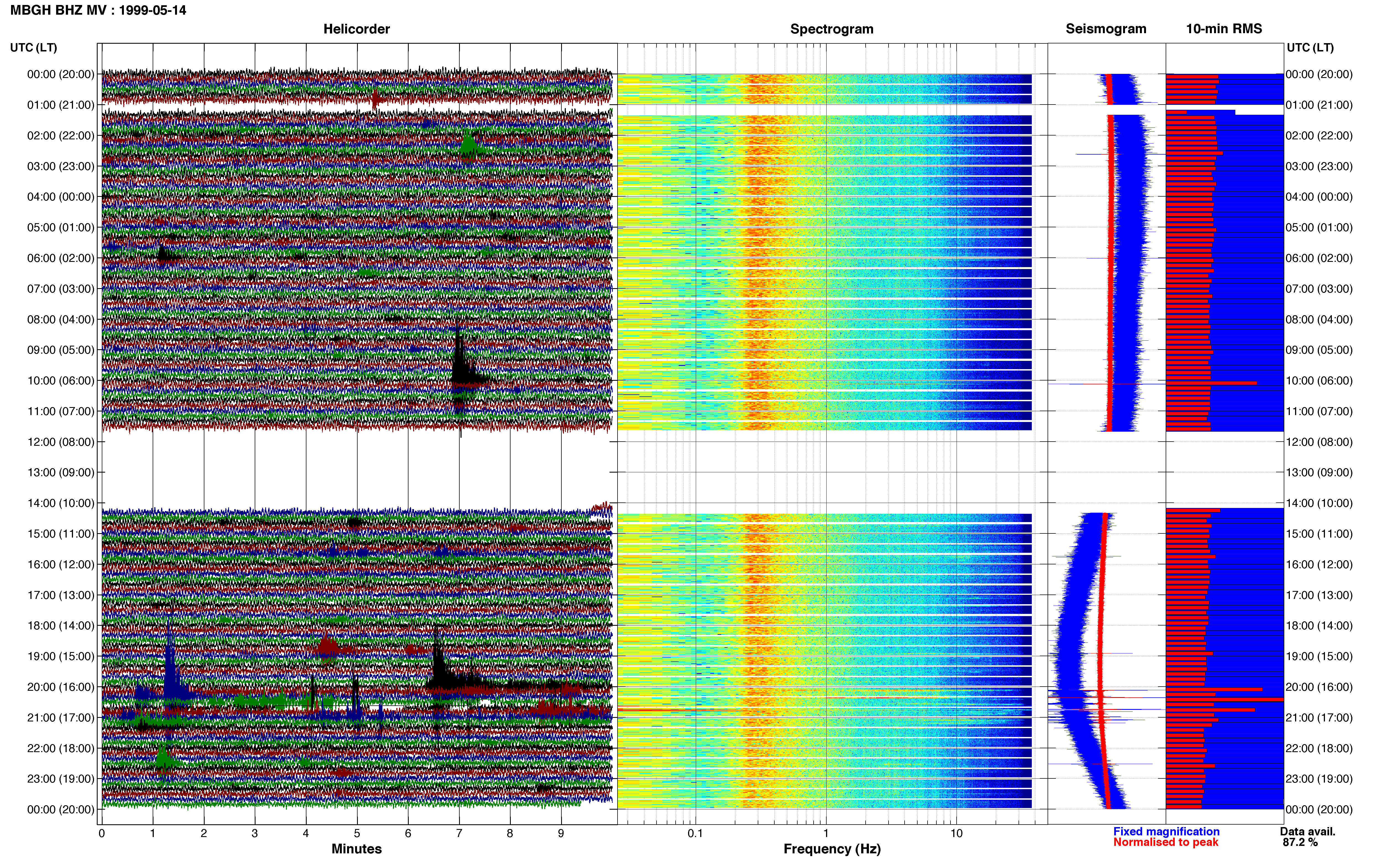Select the "10" frequency axis tick label

[956, 833]
